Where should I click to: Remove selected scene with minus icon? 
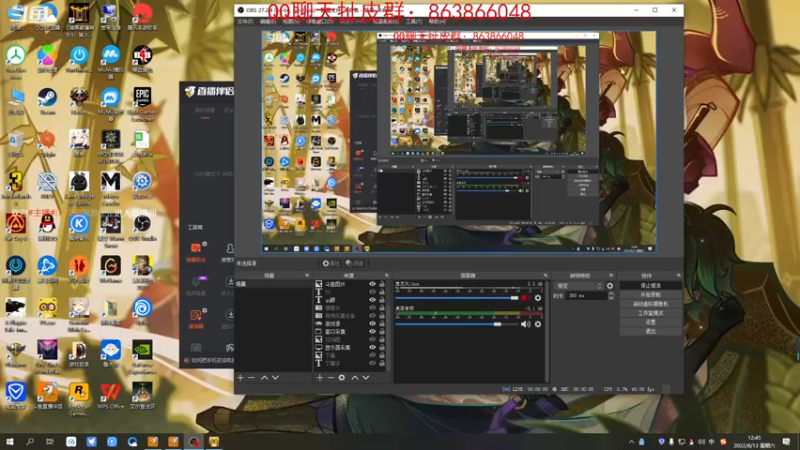[x=252, y=378]
